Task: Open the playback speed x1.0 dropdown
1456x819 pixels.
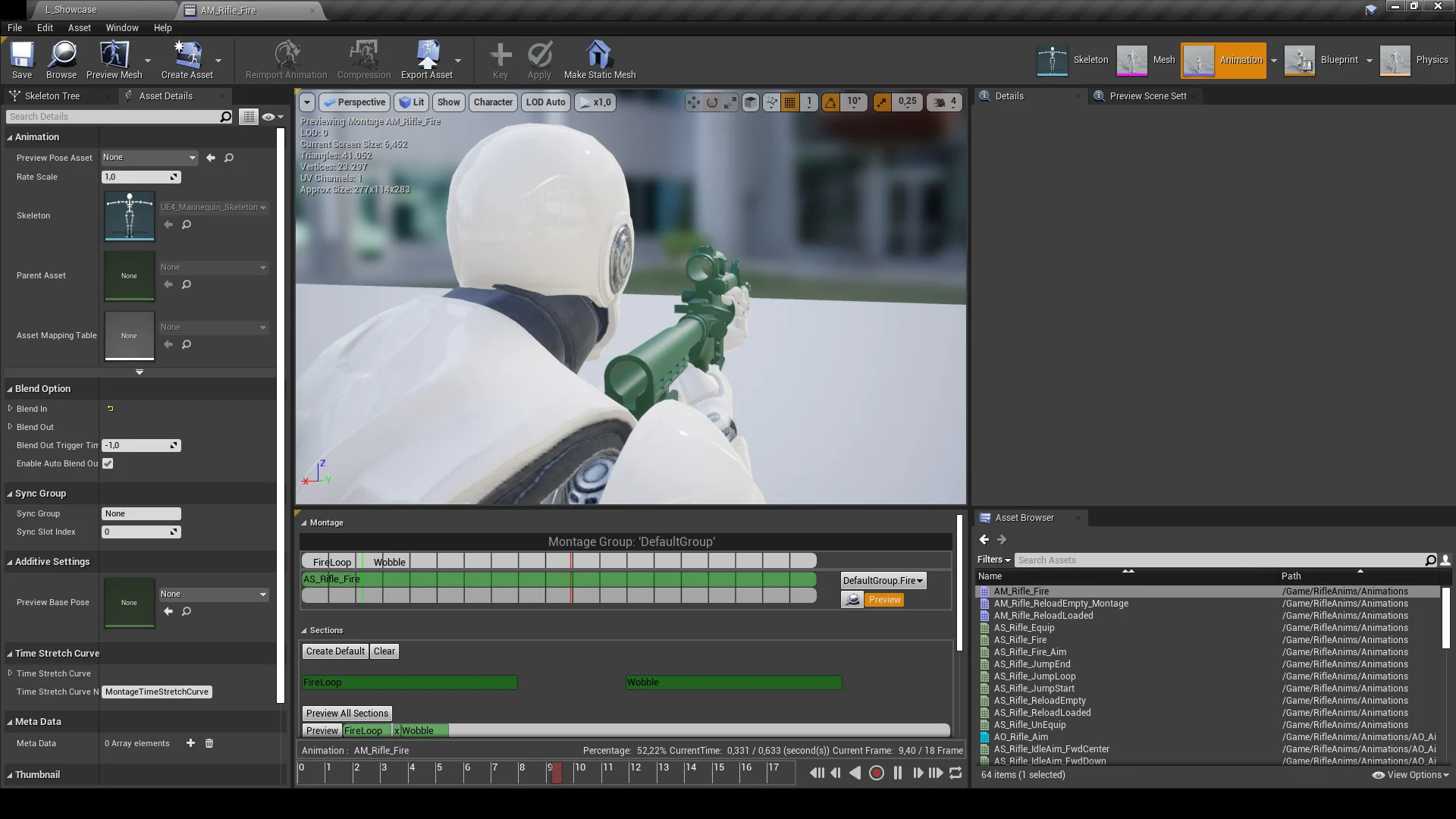Action: pos(595,102)
